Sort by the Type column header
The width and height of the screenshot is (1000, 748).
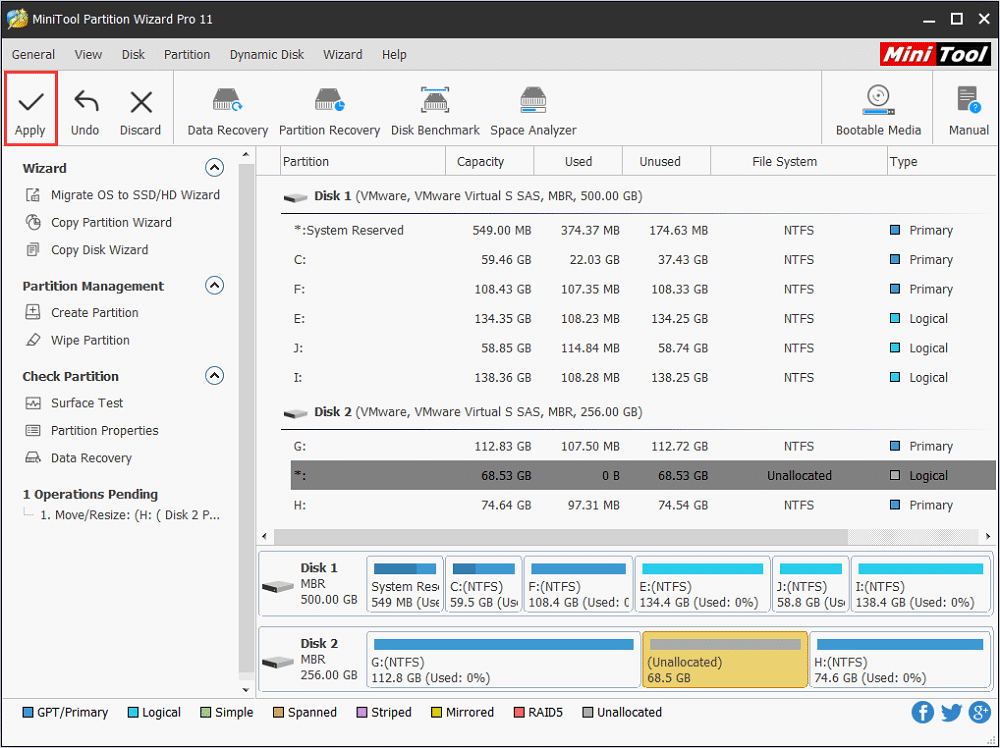pyautogui.click(x=941, y=162)
